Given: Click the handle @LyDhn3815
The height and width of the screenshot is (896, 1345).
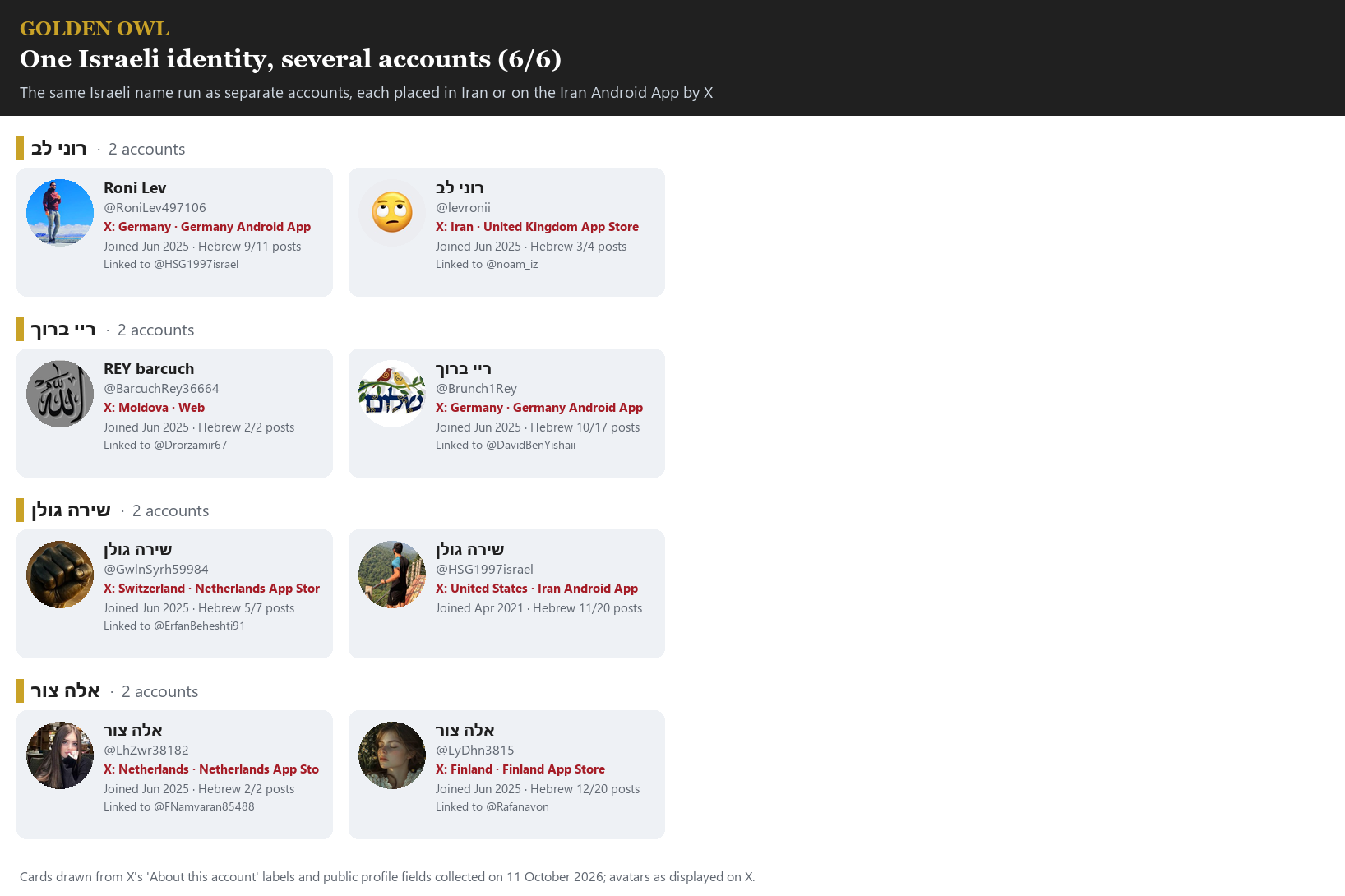Looking at the screenshot, I should click(x=475, y=751).
